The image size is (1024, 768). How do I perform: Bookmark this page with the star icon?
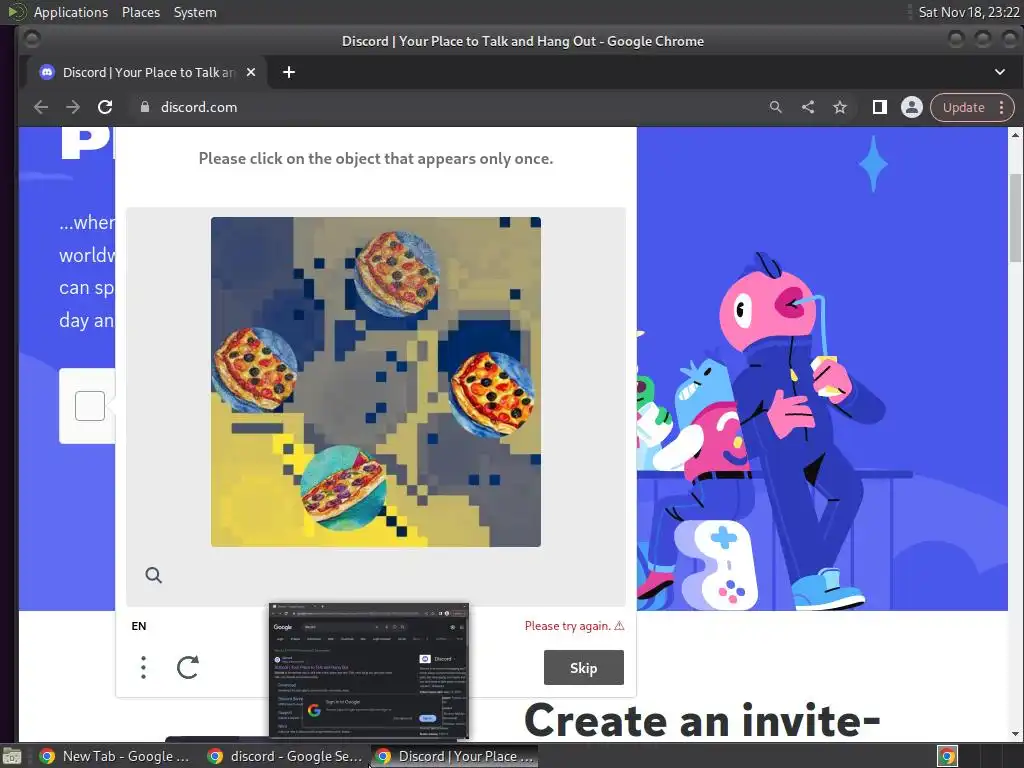click(x=840, y=107)
